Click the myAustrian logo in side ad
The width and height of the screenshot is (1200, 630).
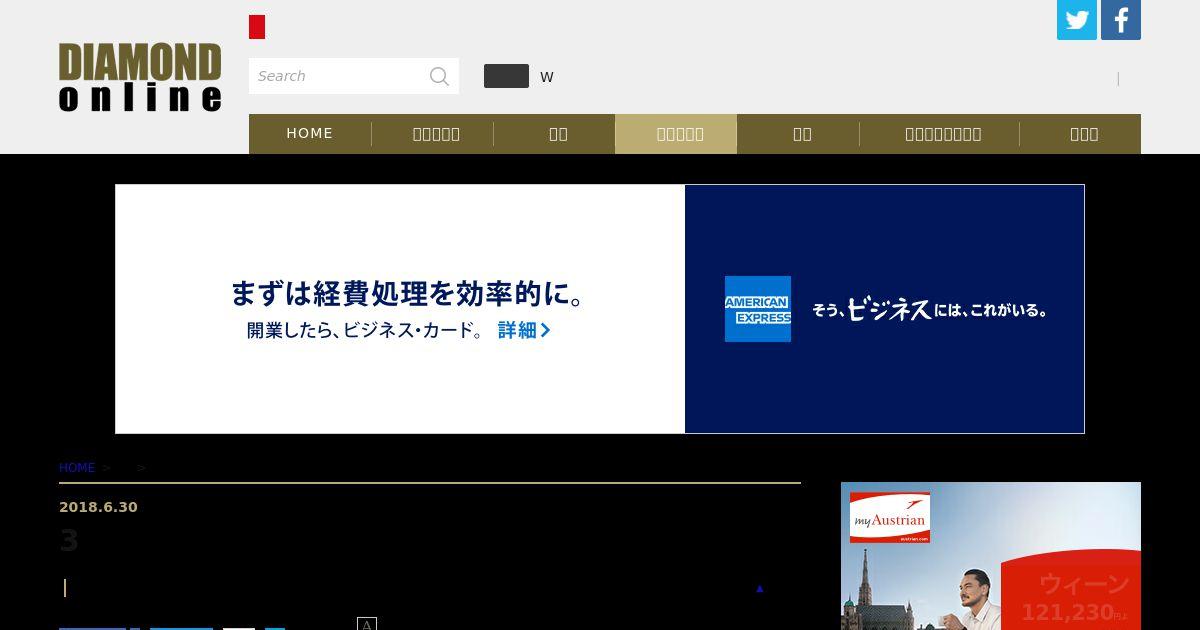[890, 517]
